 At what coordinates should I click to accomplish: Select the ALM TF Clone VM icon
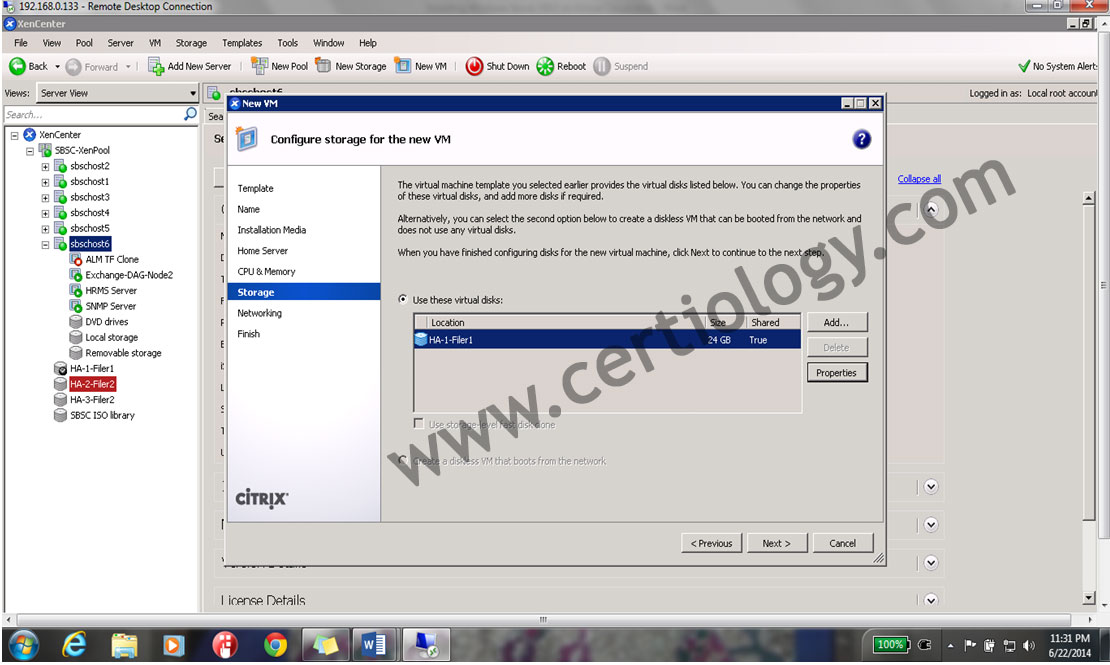pyautogui.click(x=76, y=259)
